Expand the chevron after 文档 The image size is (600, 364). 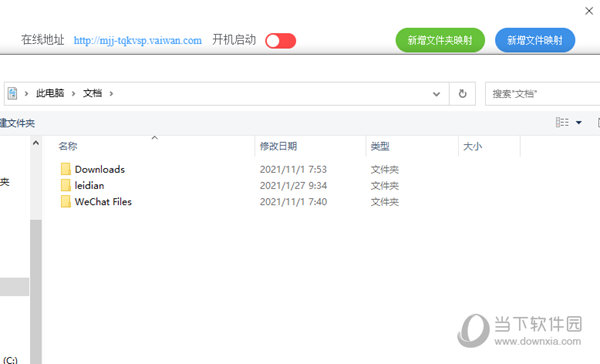tap(111, 93)
